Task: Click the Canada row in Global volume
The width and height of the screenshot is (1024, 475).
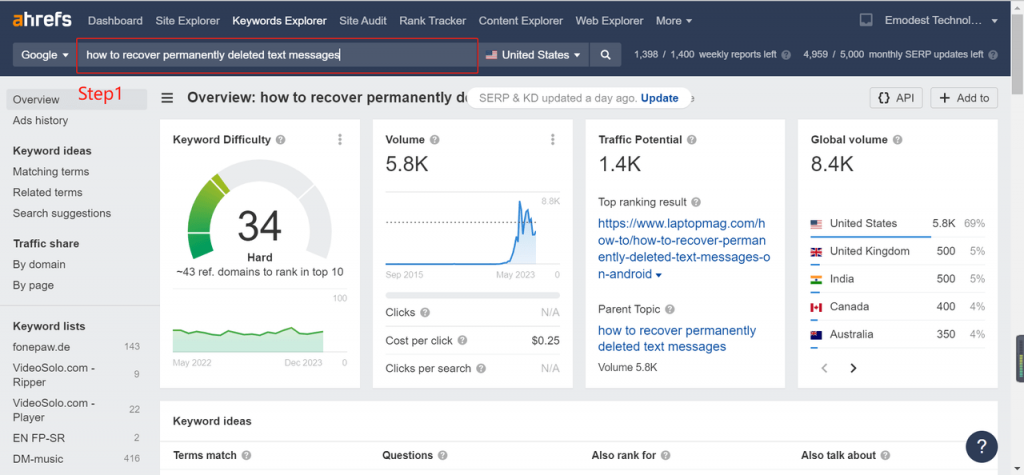Action: pos(897,307)
